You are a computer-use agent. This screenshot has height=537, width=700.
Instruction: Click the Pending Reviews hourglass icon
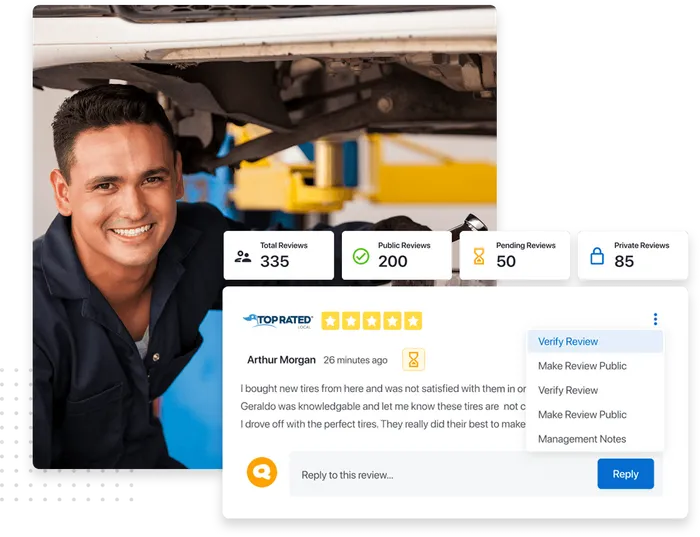pyautogui.click(x=479, y=256)
